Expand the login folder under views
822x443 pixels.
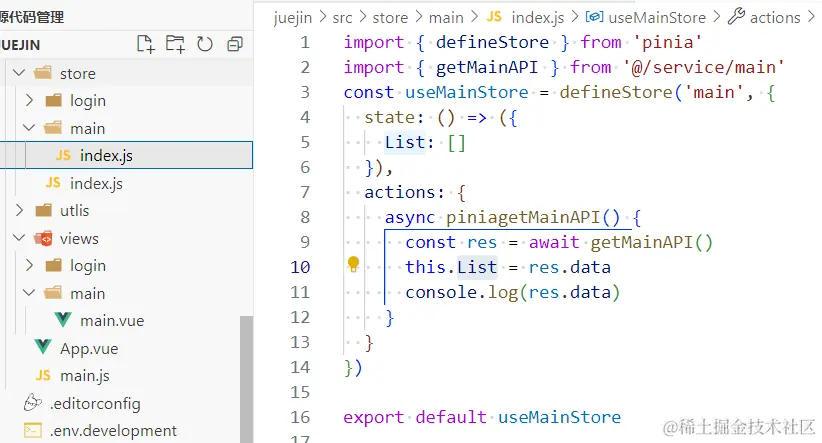(29, 265)
